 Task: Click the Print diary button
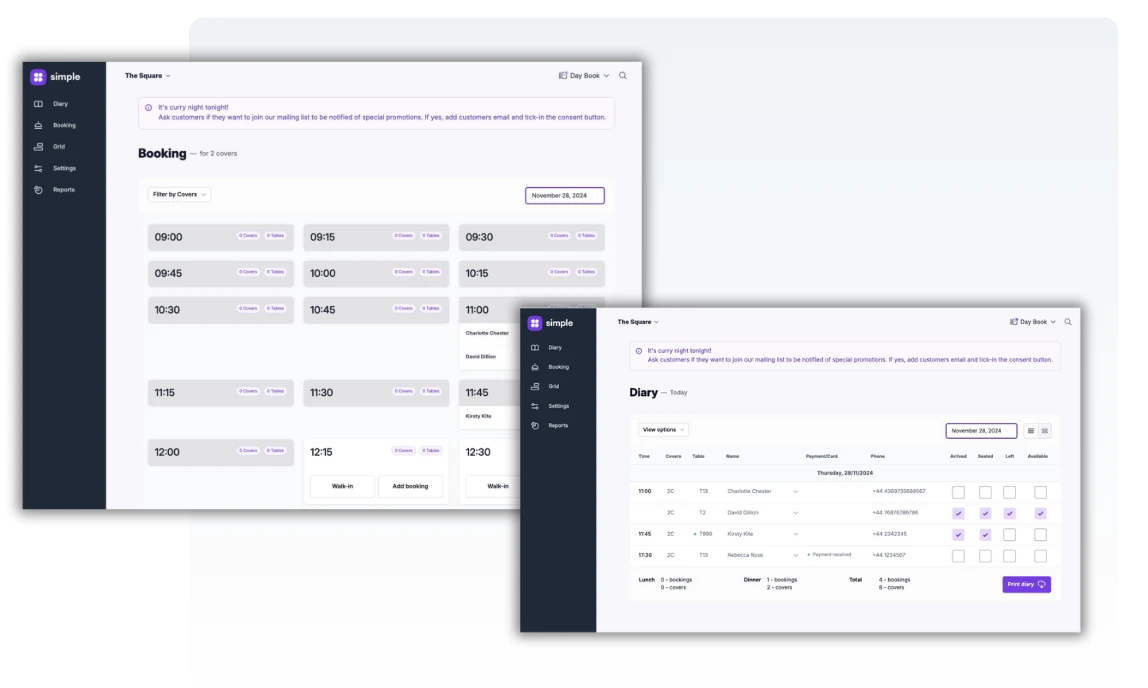(1026, 584)
